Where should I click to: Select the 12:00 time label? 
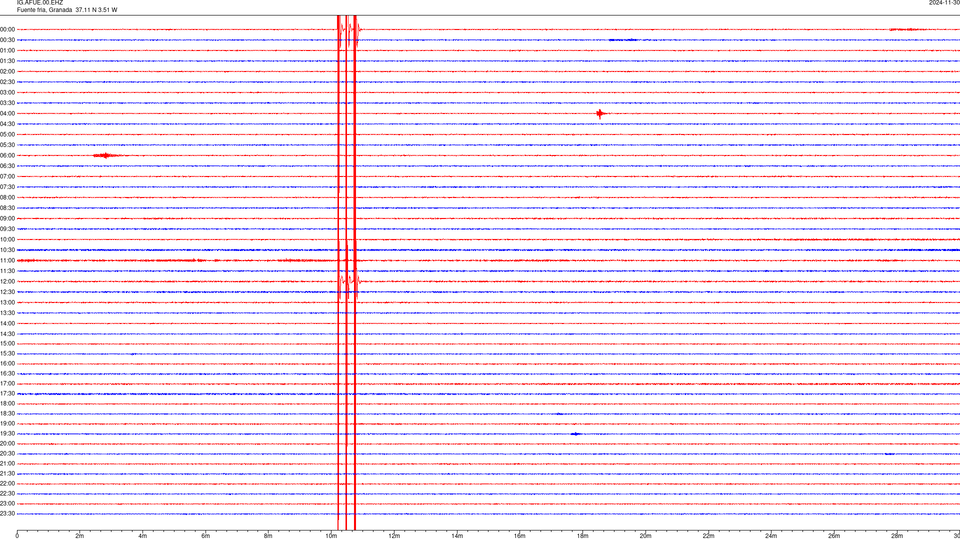7,282
